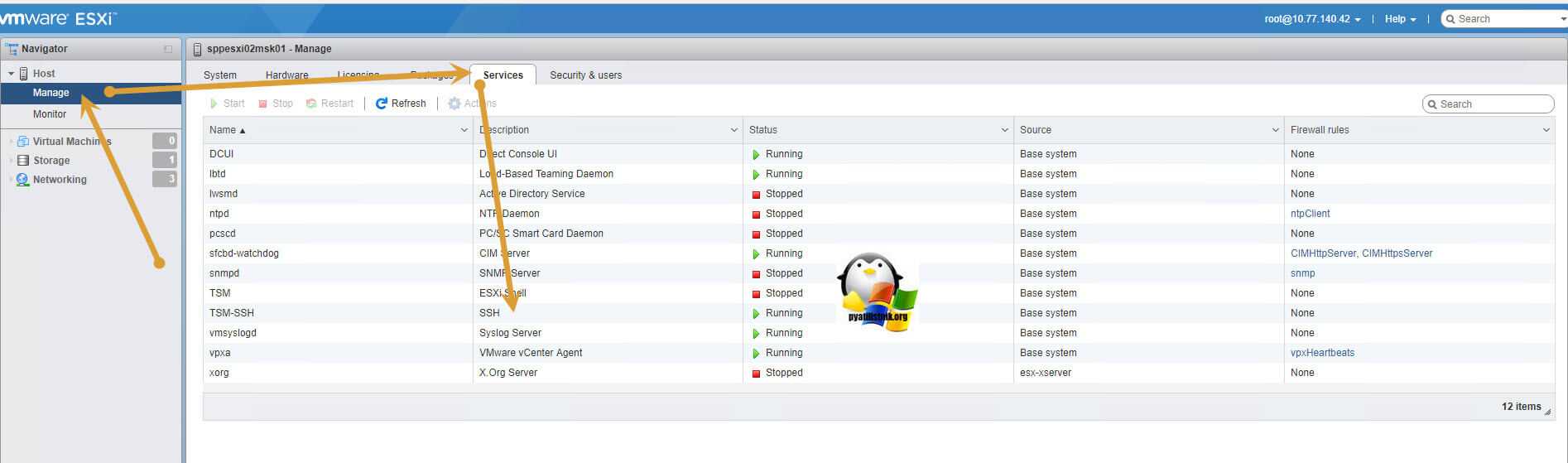Open the Firewall rules column dropdown arrow

click(x=1546, y=130)
